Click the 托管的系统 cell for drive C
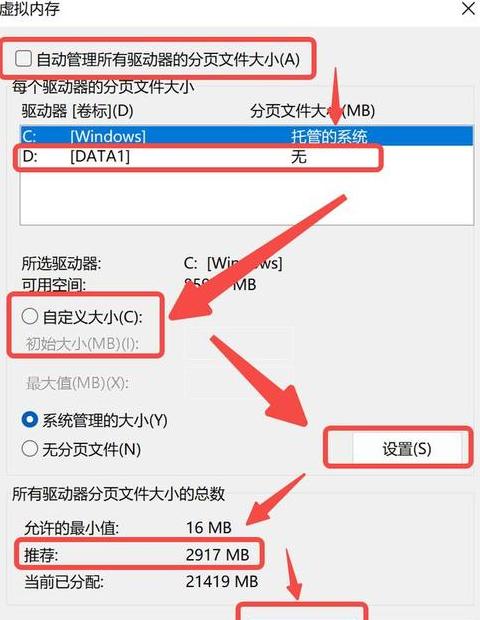This screenshot has height=620, width=480. [329, 136]
